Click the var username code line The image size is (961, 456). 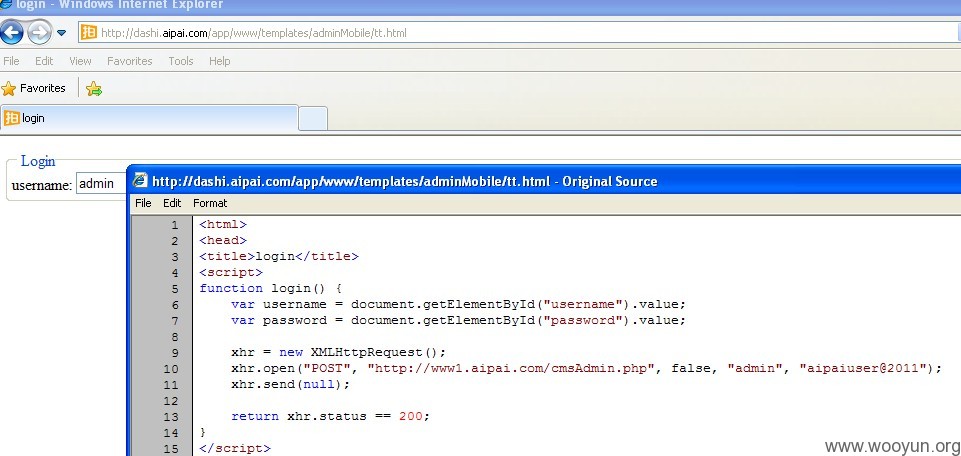point(458,305)
